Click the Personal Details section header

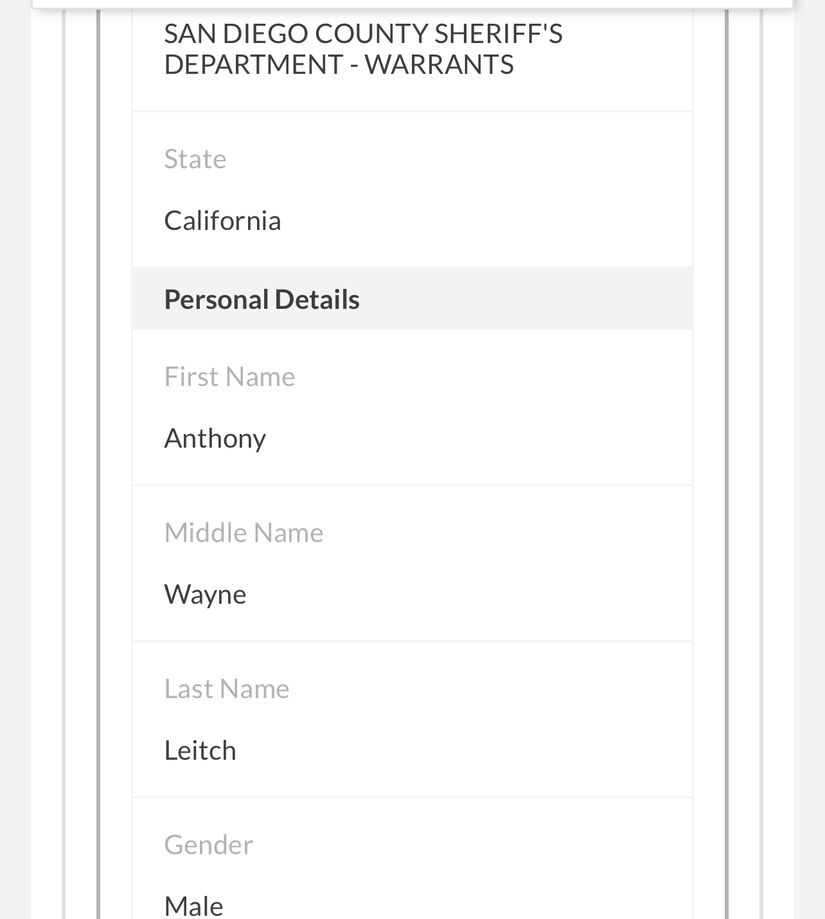point(412,299)
